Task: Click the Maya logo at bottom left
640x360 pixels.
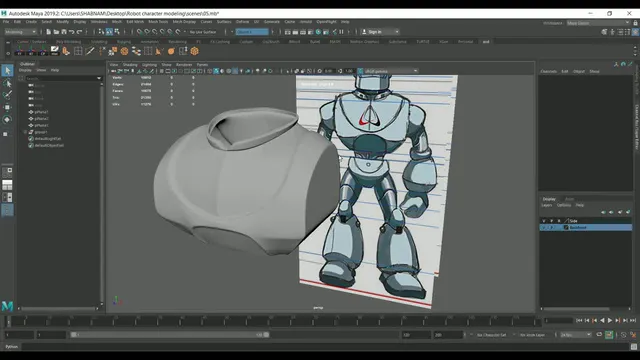Action: click(x=7, y=305)
